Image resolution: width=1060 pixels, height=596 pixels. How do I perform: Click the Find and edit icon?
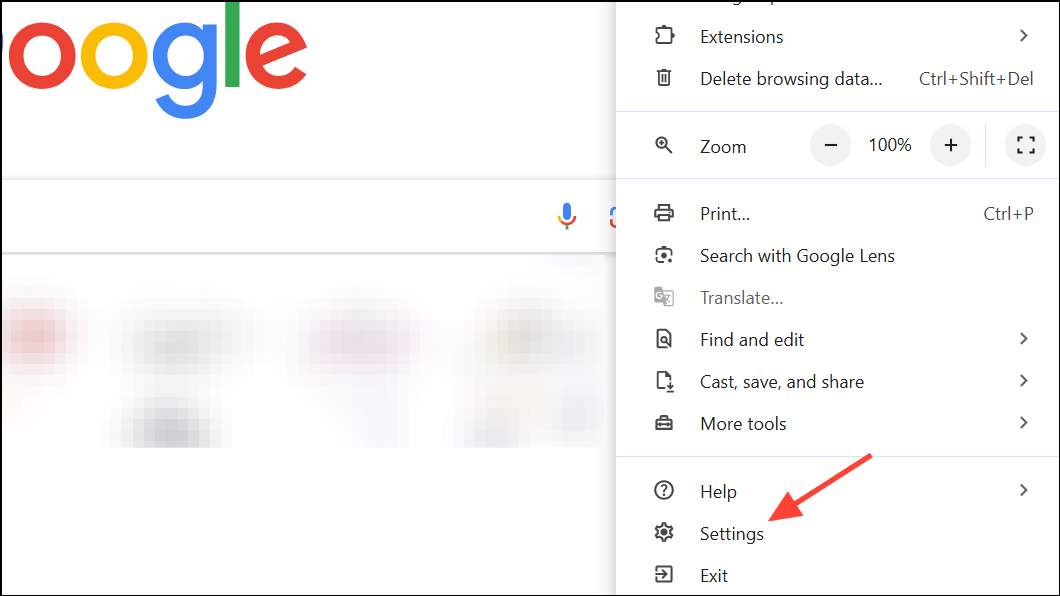(664, 340)
